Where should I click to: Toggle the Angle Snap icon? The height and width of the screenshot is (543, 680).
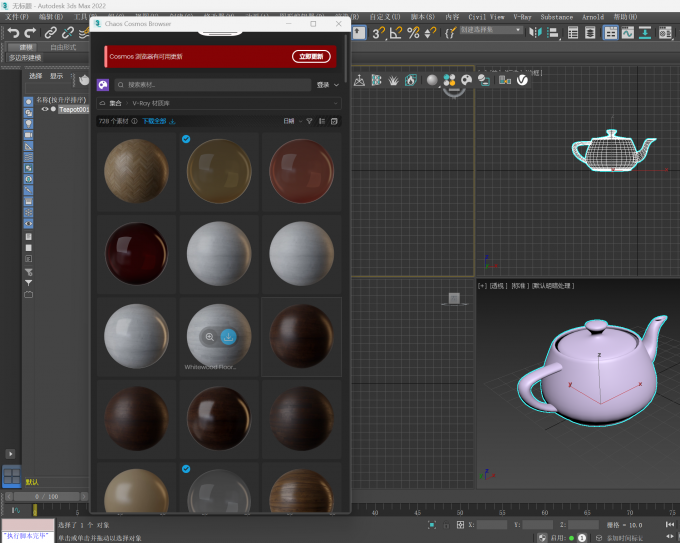[x=396, y=33]
